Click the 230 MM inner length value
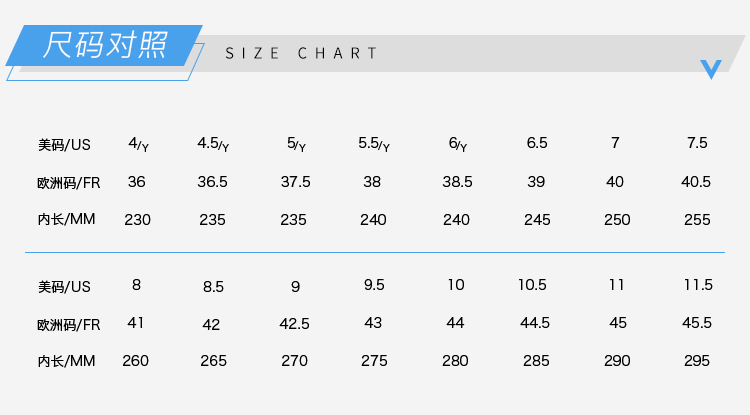The width and height of the screenshot is (750, 415). pos(137,220)
